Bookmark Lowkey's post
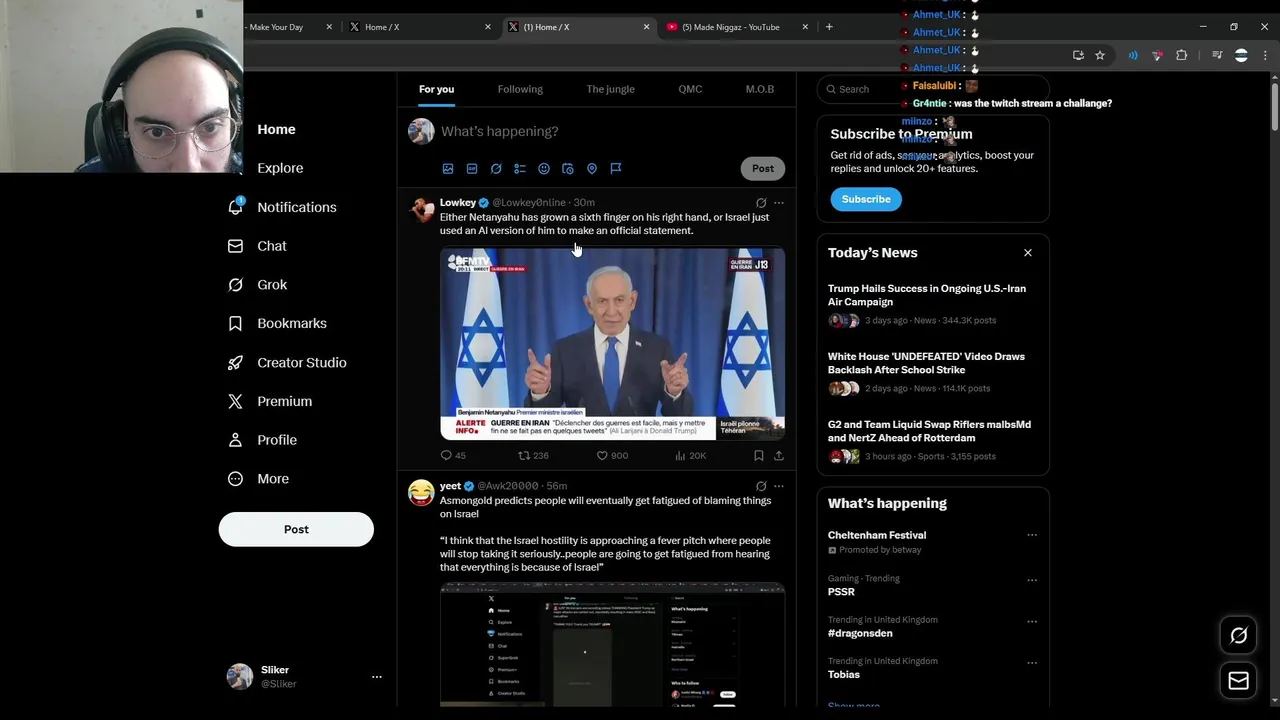1280x720 pixels. (x=759, y=456)
